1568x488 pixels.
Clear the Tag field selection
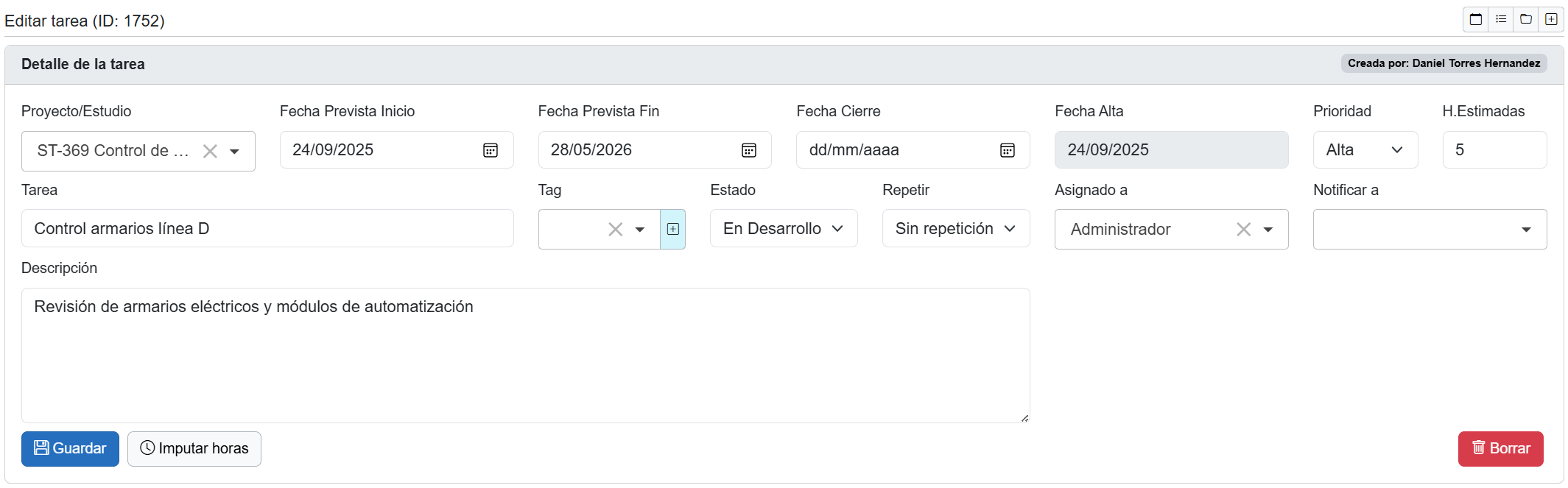(615, 230)
